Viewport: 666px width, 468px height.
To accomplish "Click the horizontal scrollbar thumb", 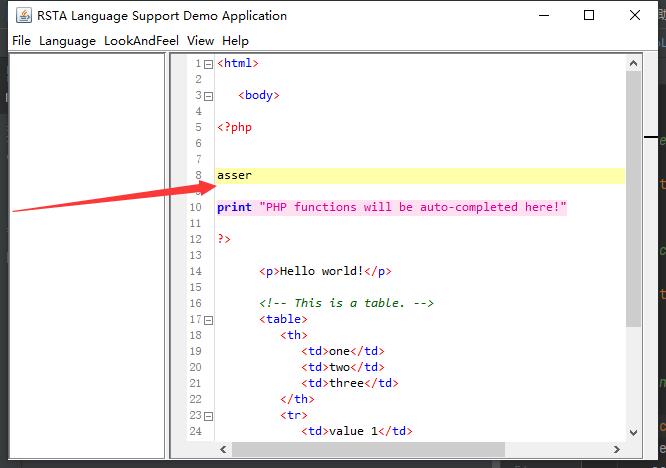I will pyautogui.click(x=368, y=449).
